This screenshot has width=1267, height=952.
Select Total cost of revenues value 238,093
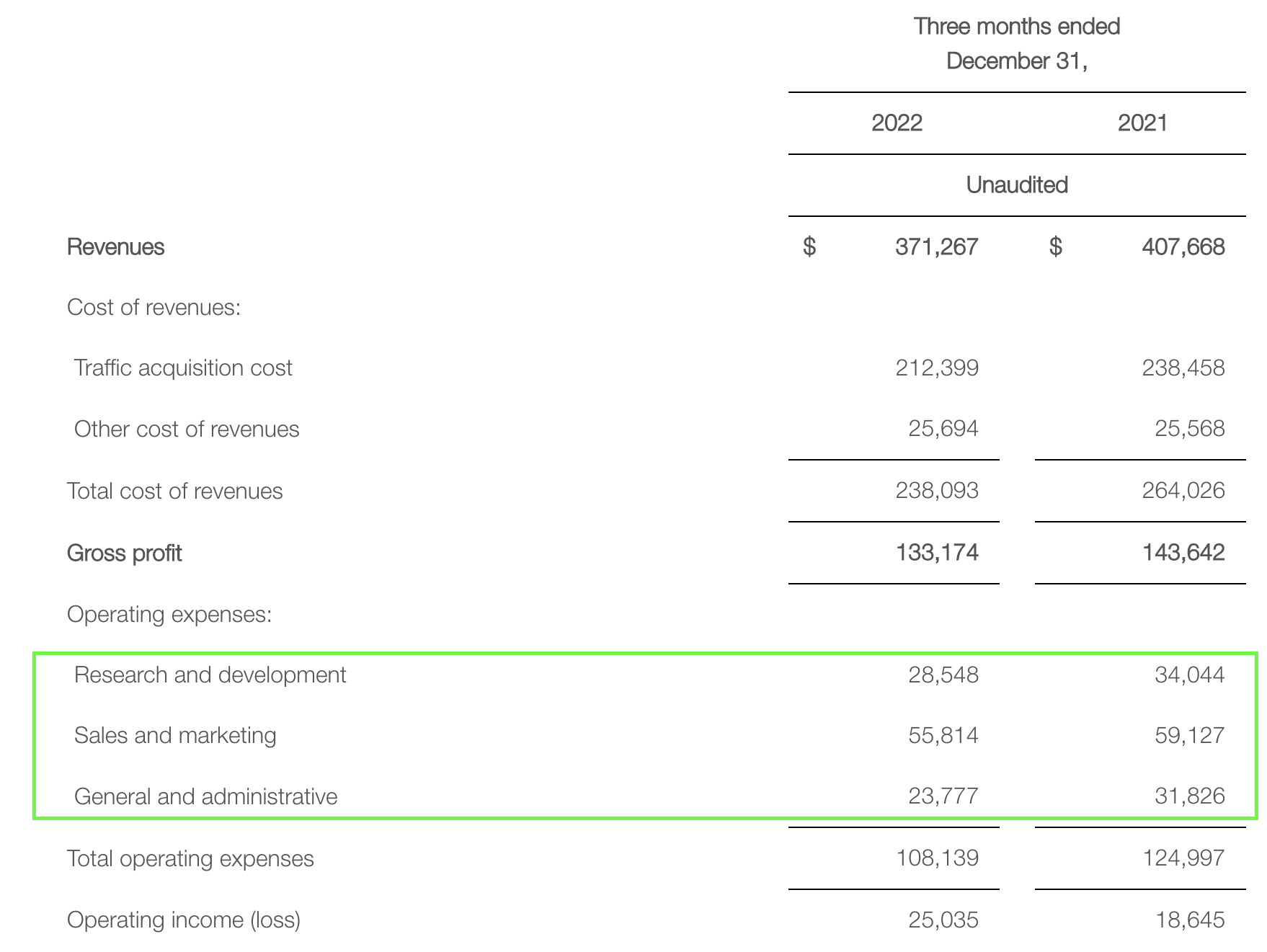[937, 491]
